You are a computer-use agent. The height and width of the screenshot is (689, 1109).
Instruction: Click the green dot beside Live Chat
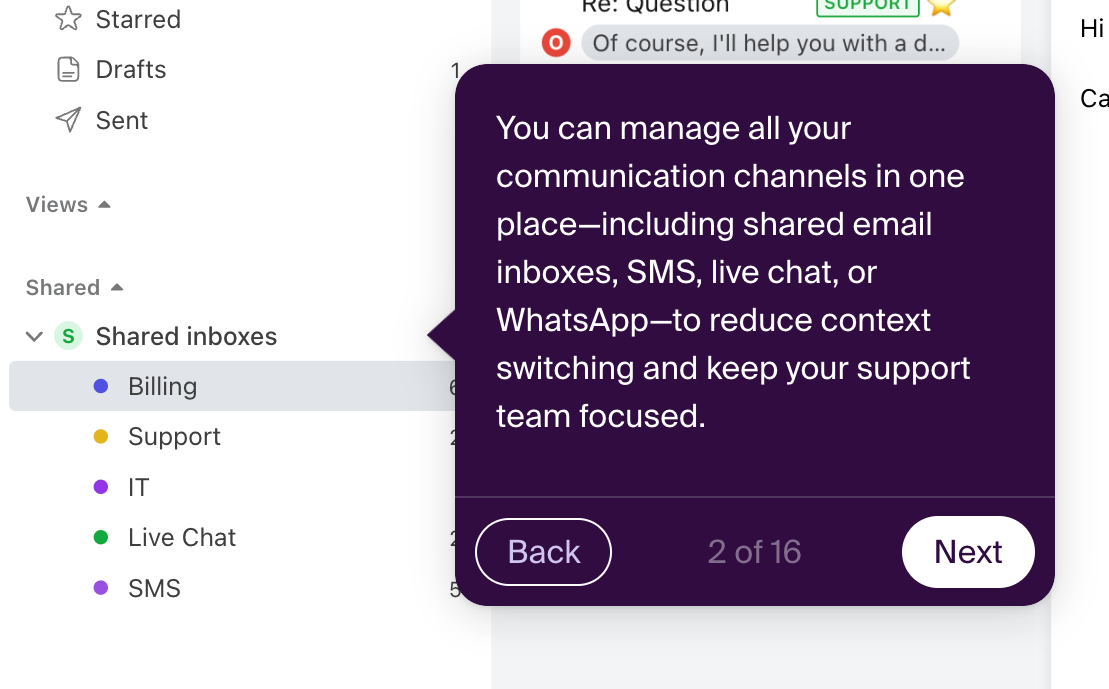click(101, 538)
